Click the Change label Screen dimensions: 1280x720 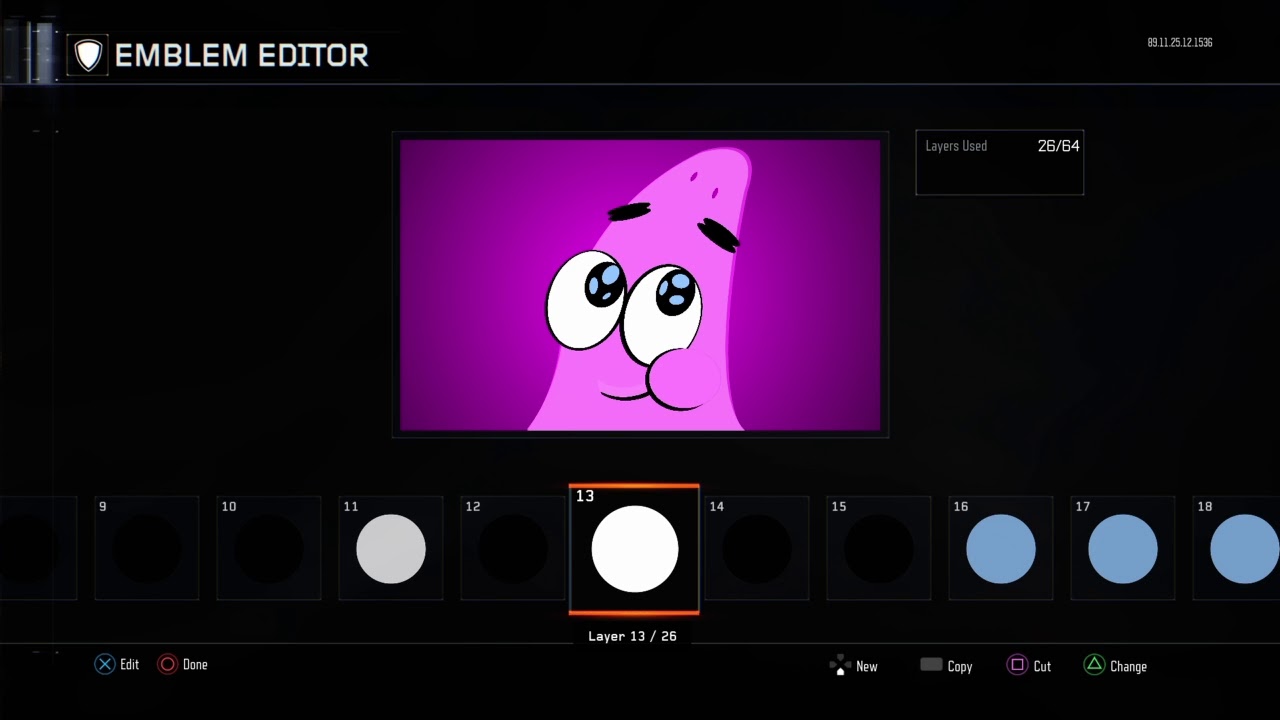point(1128,667)
